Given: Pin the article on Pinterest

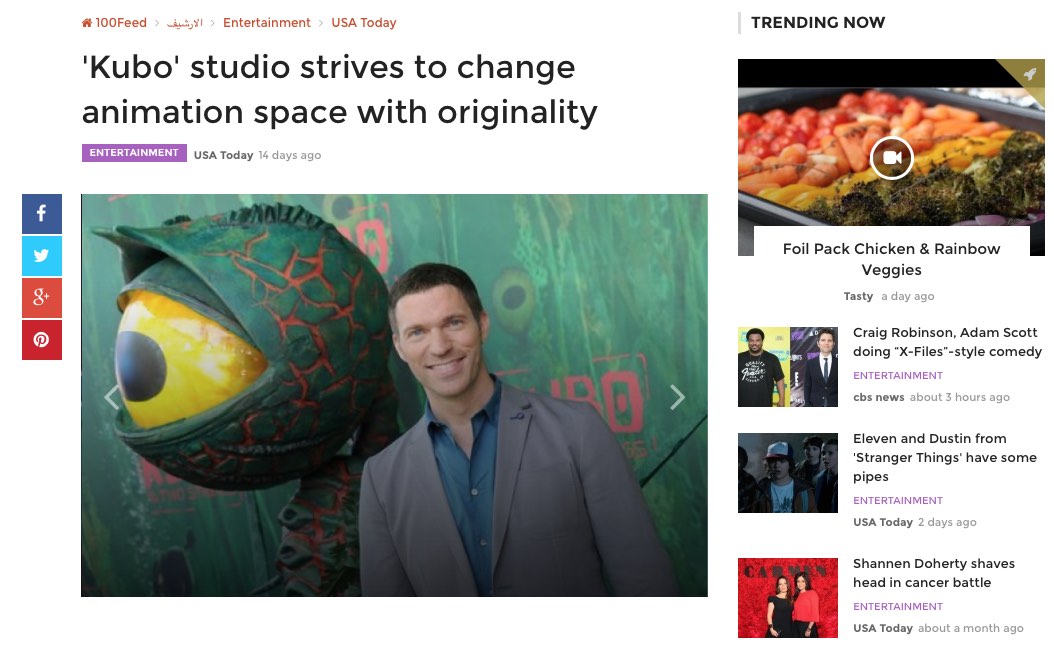Looking at the screenshot, I should tap(42, 339).
